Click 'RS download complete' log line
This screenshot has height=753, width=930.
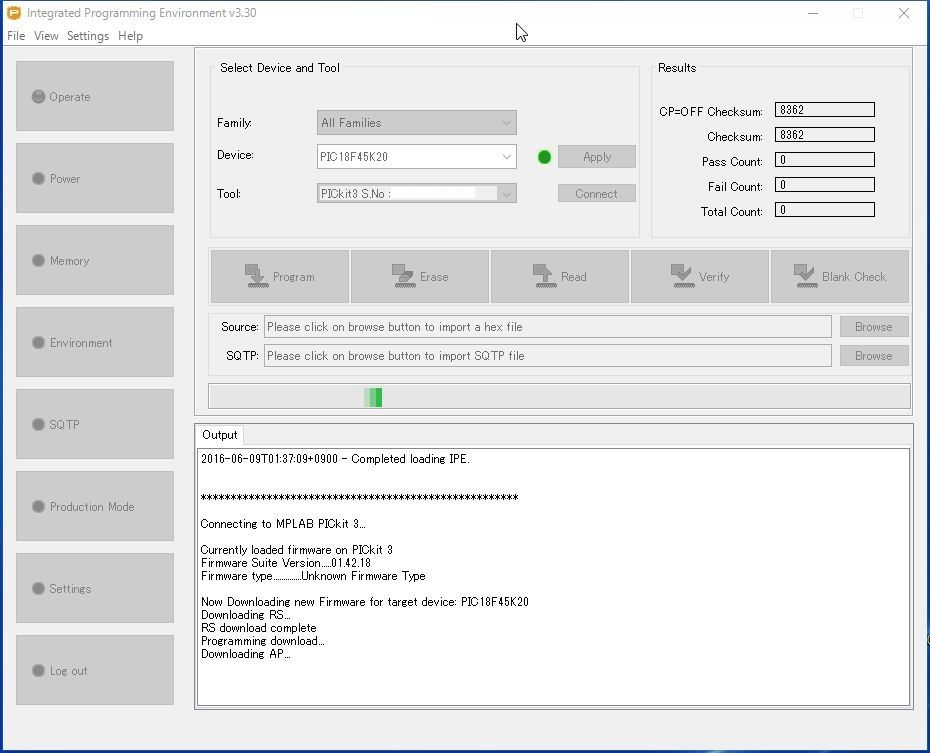click(259, 628)
